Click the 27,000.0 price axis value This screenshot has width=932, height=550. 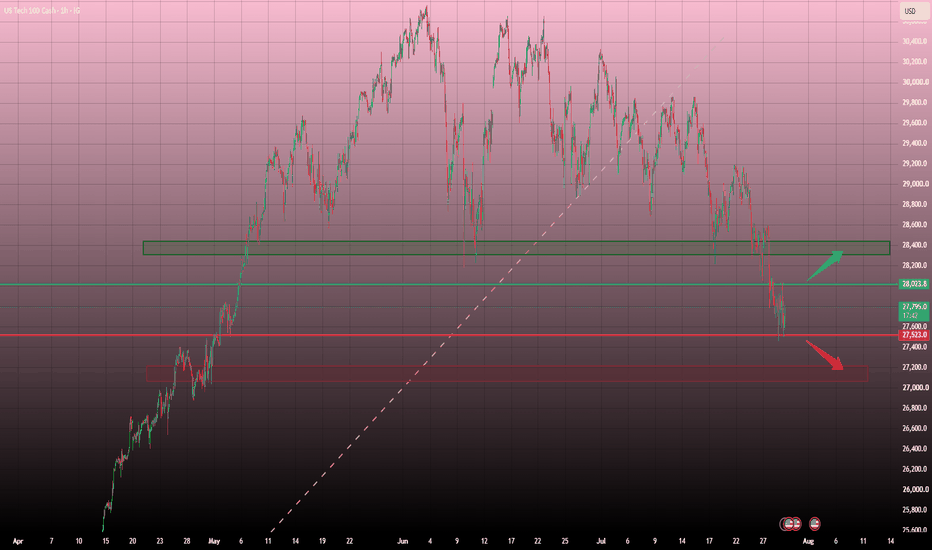[x=915, y=388]
